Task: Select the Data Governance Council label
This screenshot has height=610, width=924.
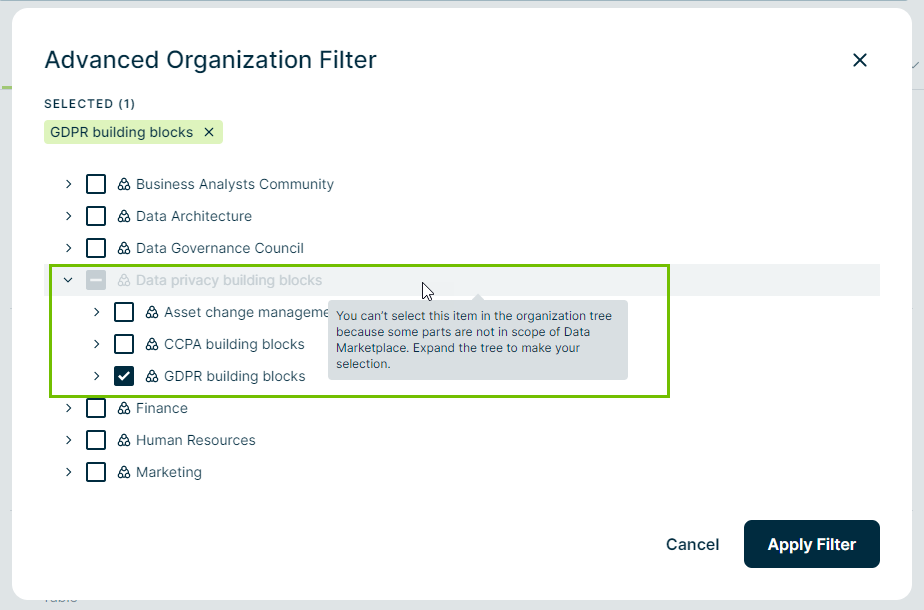Action: (x=219, y=248)
